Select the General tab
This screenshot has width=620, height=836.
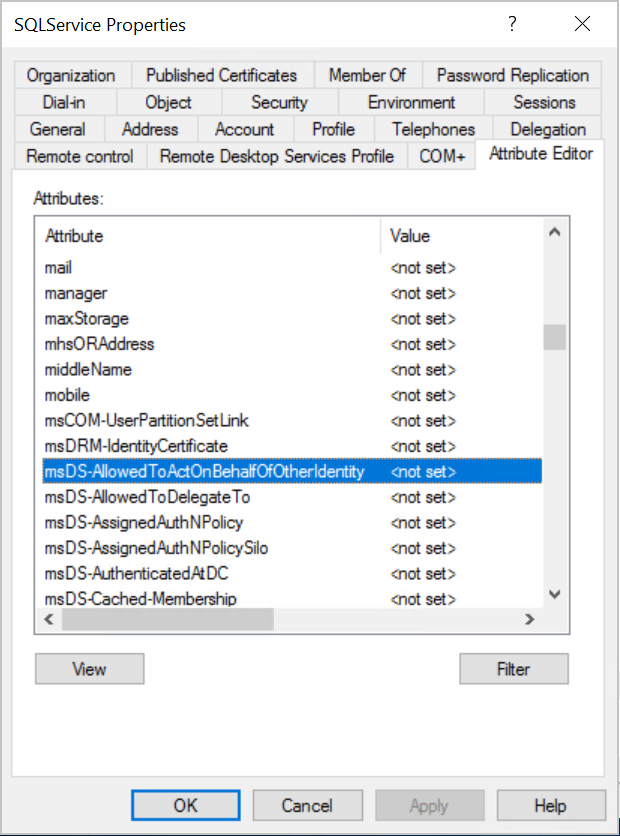point(57,128)
